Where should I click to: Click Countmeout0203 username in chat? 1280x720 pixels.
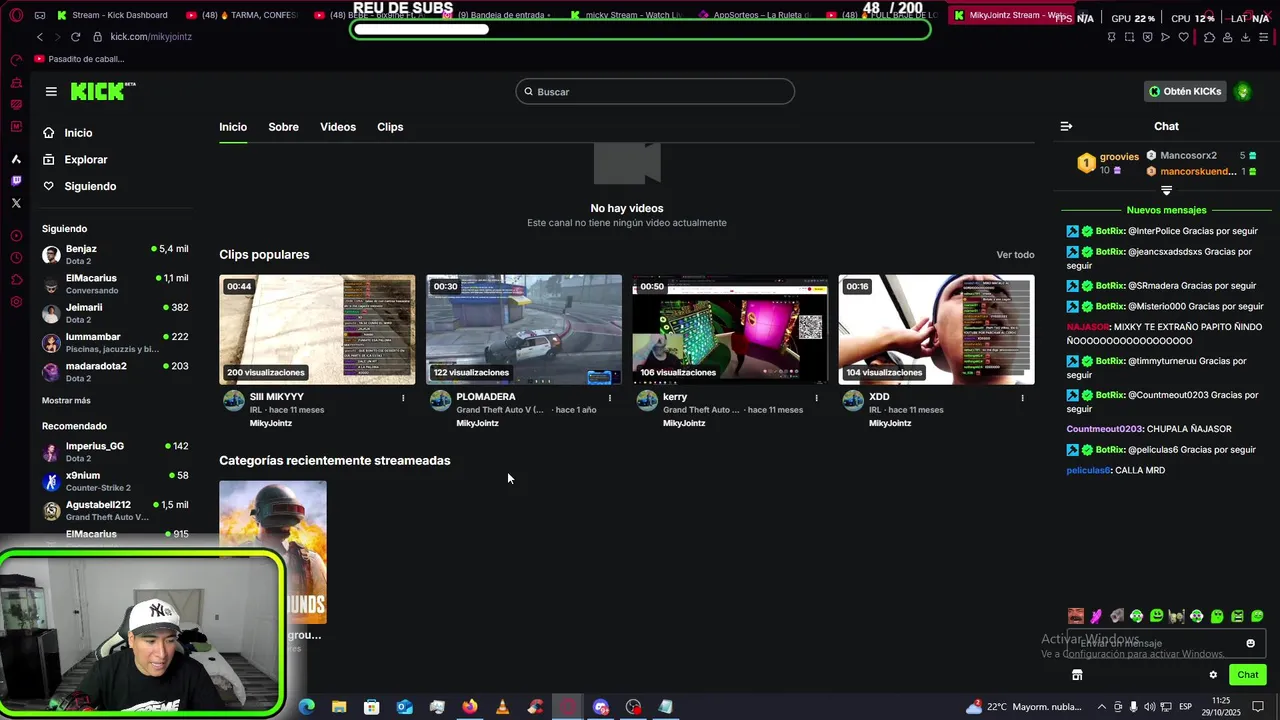(x=1104, y=429)
